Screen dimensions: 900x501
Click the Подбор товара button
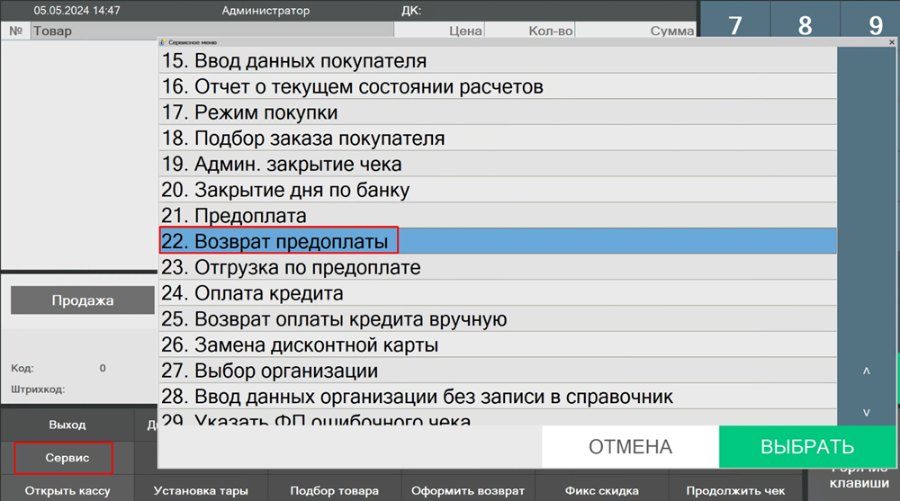pos(335,491)
